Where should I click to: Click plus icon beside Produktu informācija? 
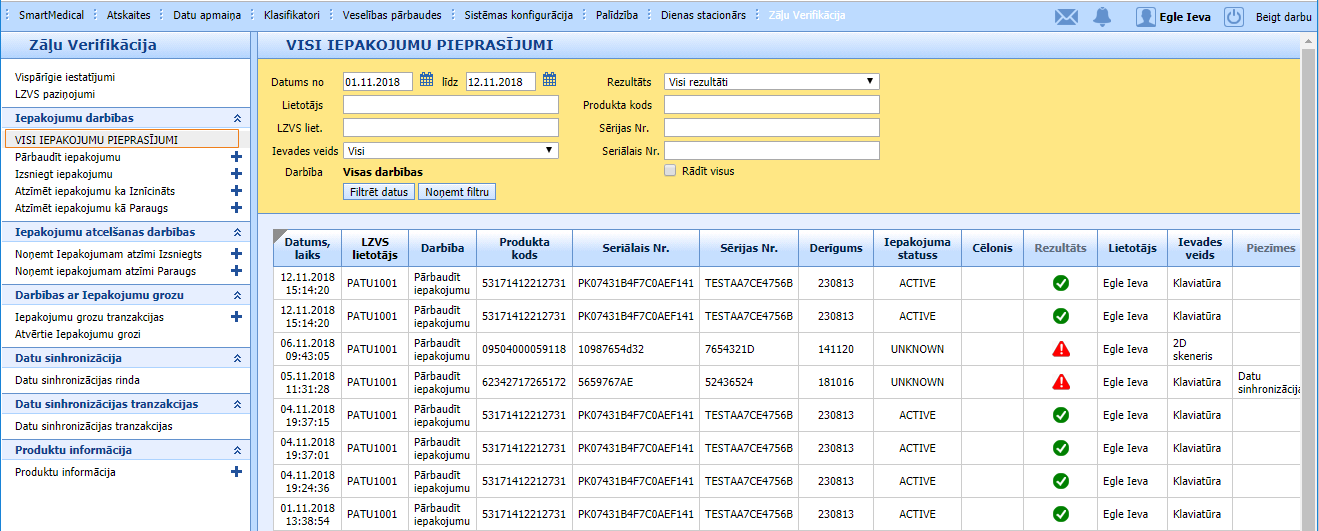pyautogui.click(x=237, y=472)
